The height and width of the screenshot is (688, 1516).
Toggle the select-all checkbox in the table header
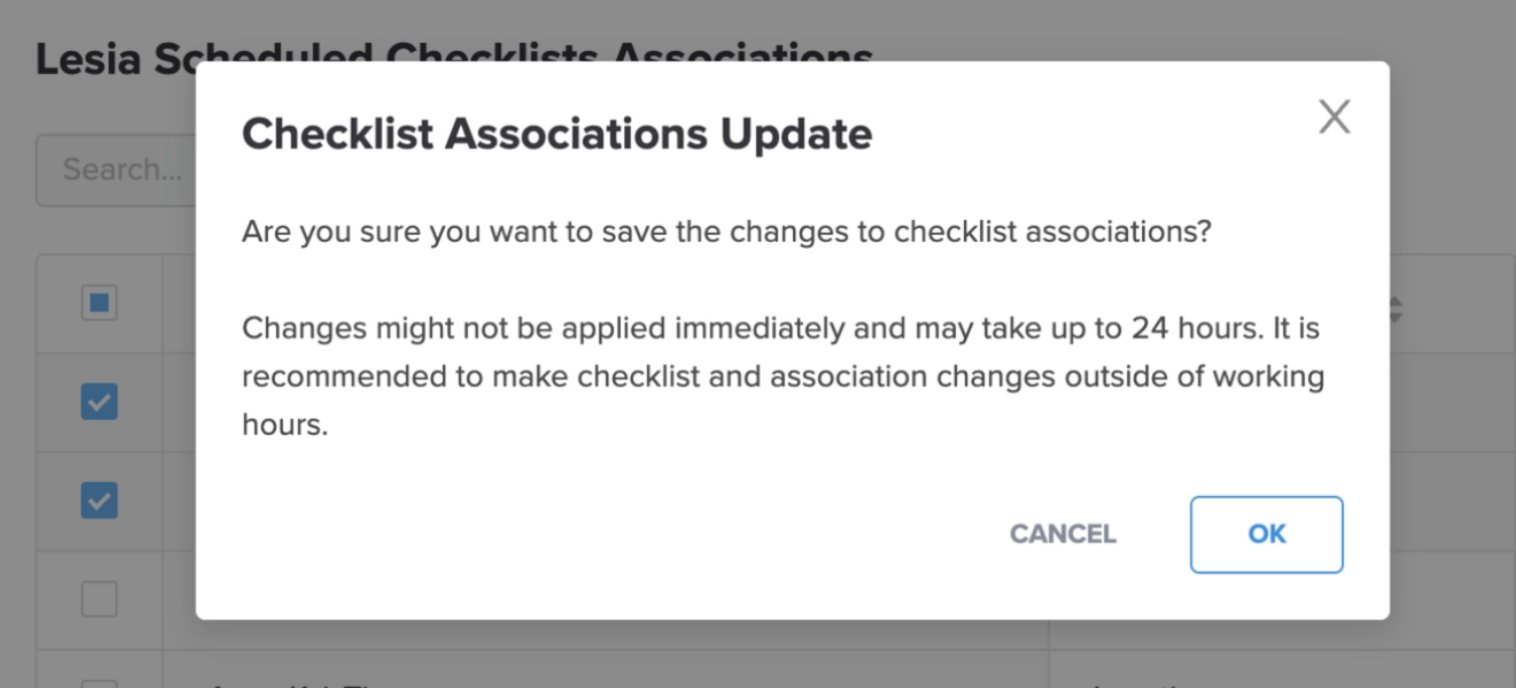[97, 302]
